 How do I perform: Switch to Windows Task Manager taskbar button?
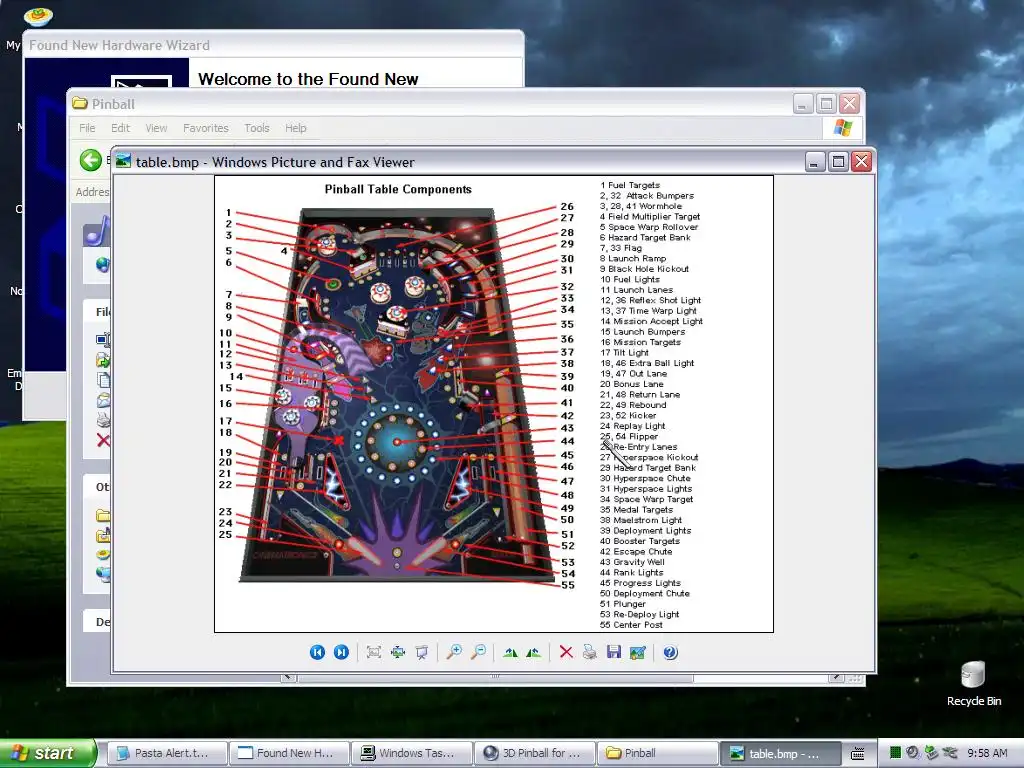[x=411, y=753]
